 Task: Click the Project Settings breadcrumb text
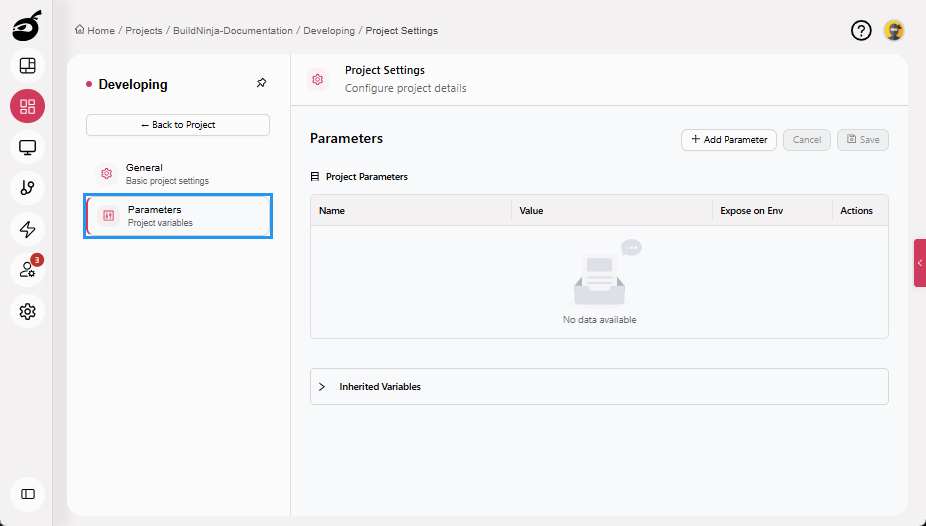click(402, 31)
